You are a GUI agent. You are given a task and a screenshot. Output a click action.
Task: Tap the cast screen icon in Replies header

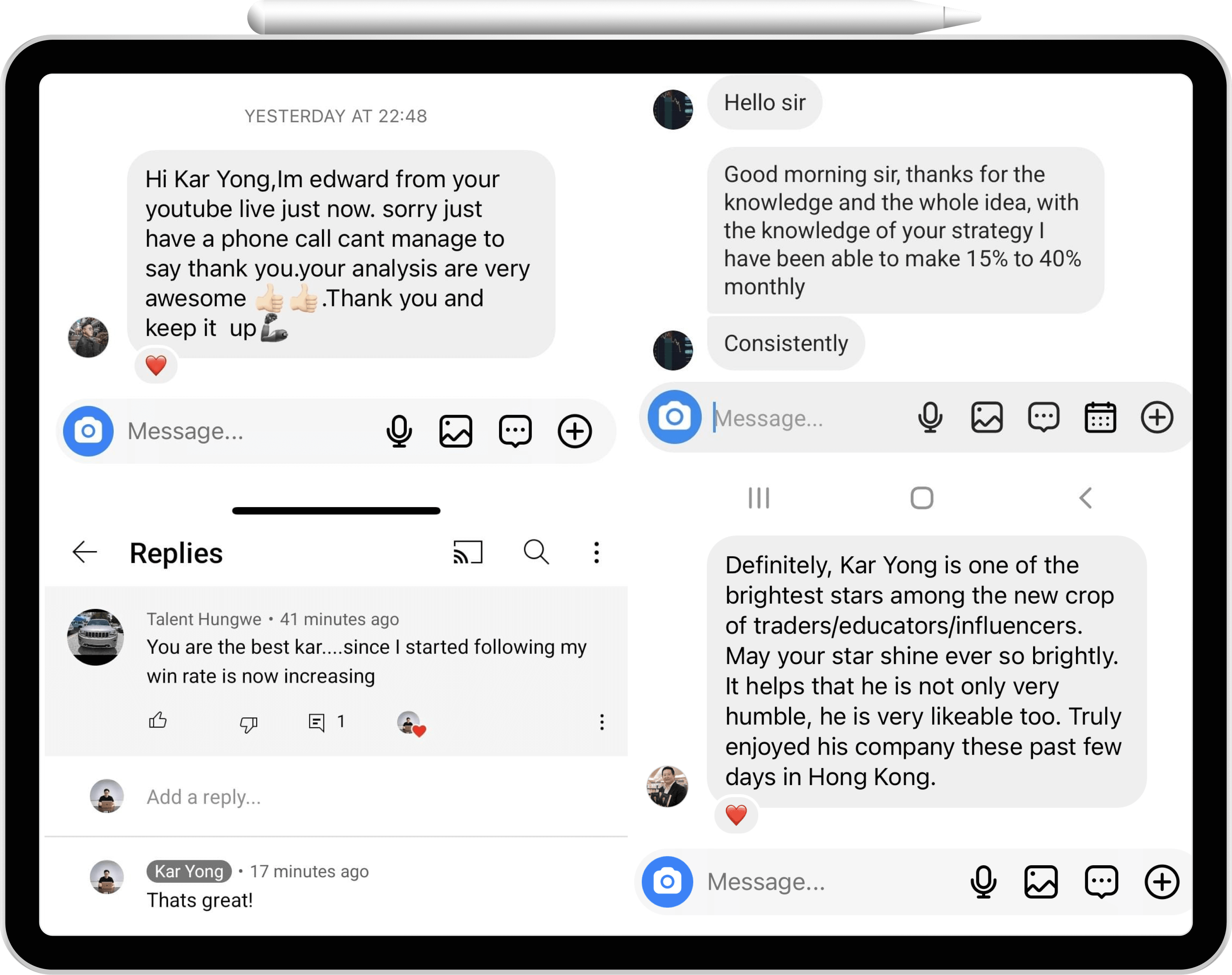467,552
